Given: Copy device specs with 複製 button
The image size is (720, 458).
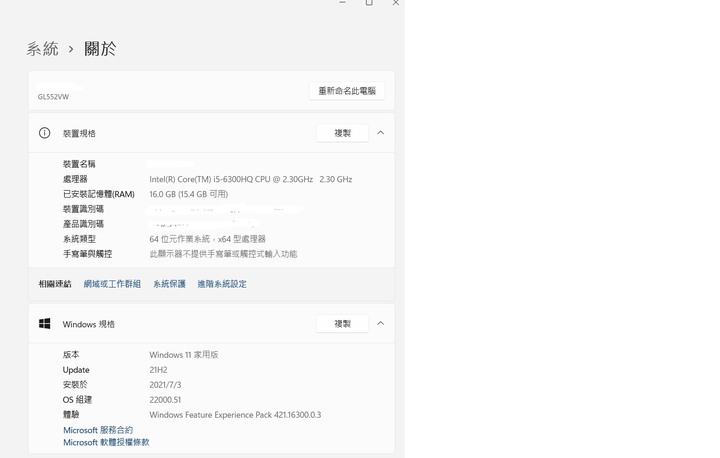Looking at the screenshot, I should click(343, 133).
